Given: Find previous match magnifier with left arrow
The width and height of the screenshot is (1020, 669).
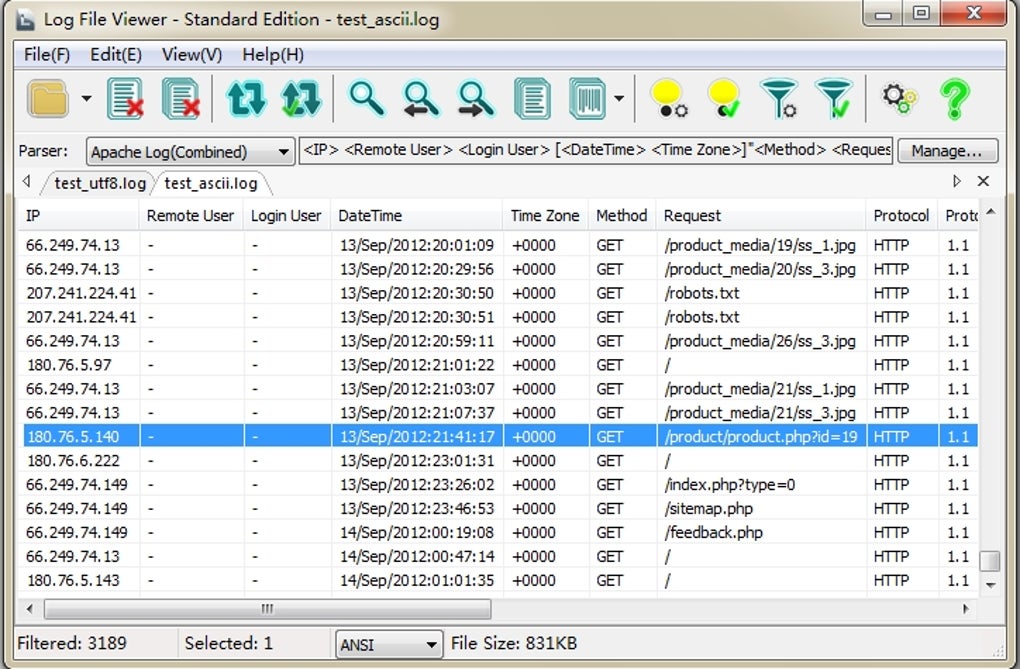Looking at the screenshot, I should click(421, 99).
